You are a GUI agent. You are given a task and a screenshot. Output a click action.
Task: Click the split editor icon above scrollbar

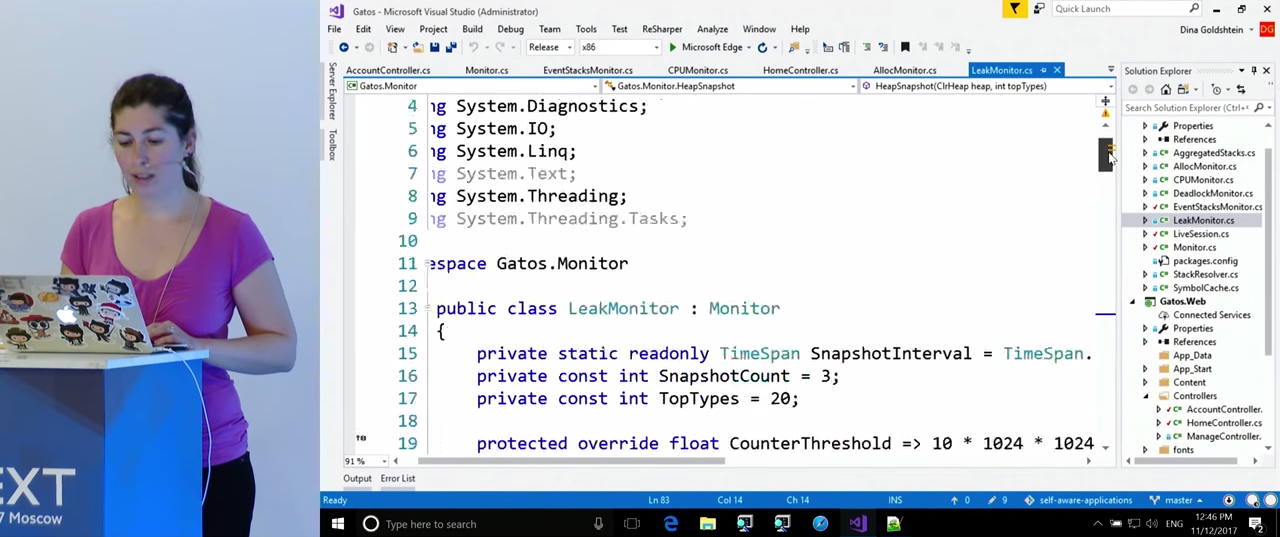coord(1105,101)
